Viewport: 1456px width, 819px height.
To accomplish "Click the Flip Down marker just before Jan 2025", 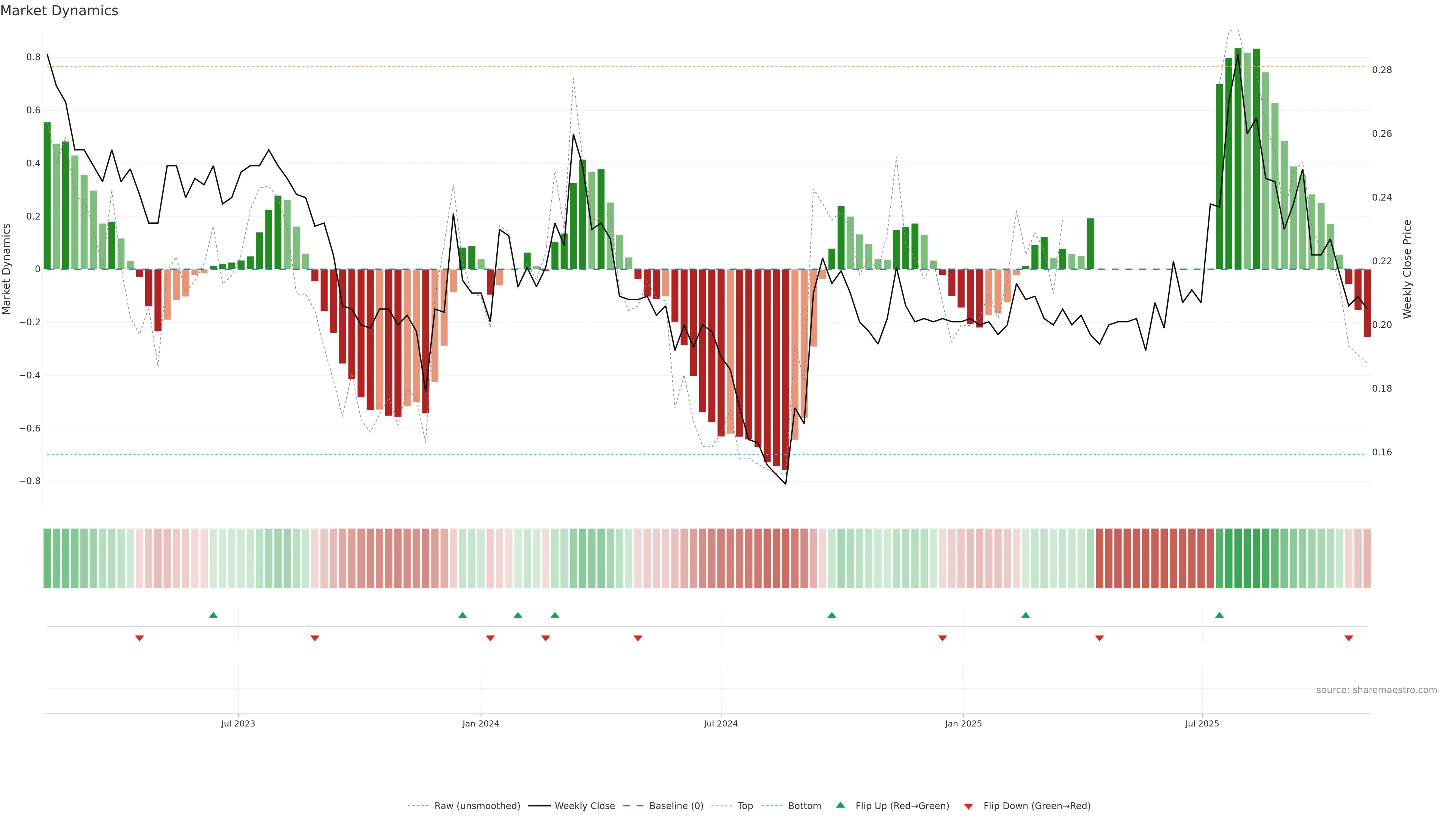I will tap(942, 638).
